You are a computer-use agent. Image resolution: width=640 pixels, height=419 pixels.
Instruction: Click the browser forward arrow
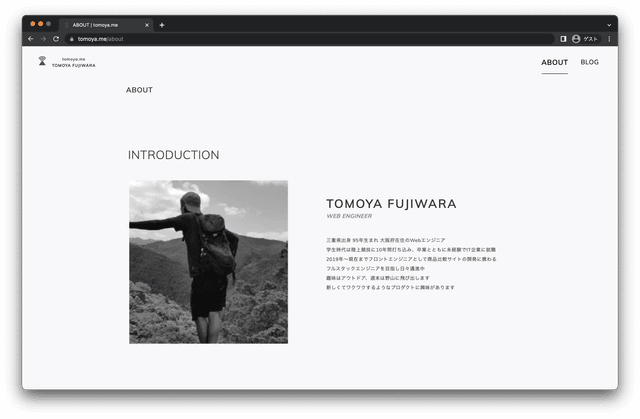[x=43, y=39]
